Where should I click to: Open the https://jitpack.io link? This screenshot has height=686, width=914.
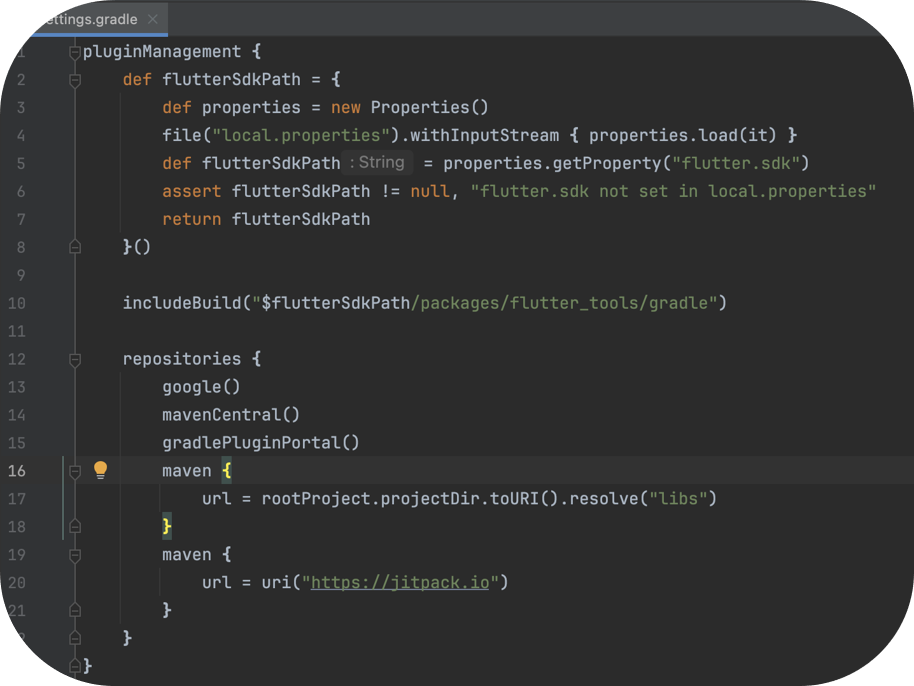pos(400,582)
